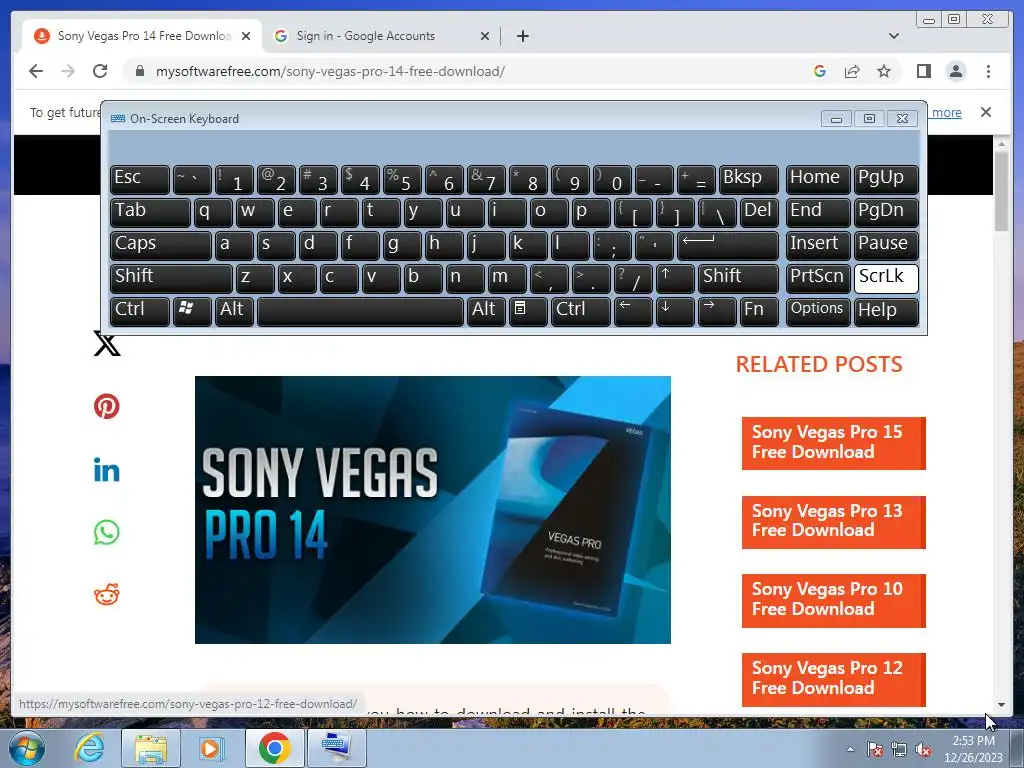Viewport: 1024px width, 768px height.
Task: Toggle Fn key on keyboard
Action: (x=759, y=311)
